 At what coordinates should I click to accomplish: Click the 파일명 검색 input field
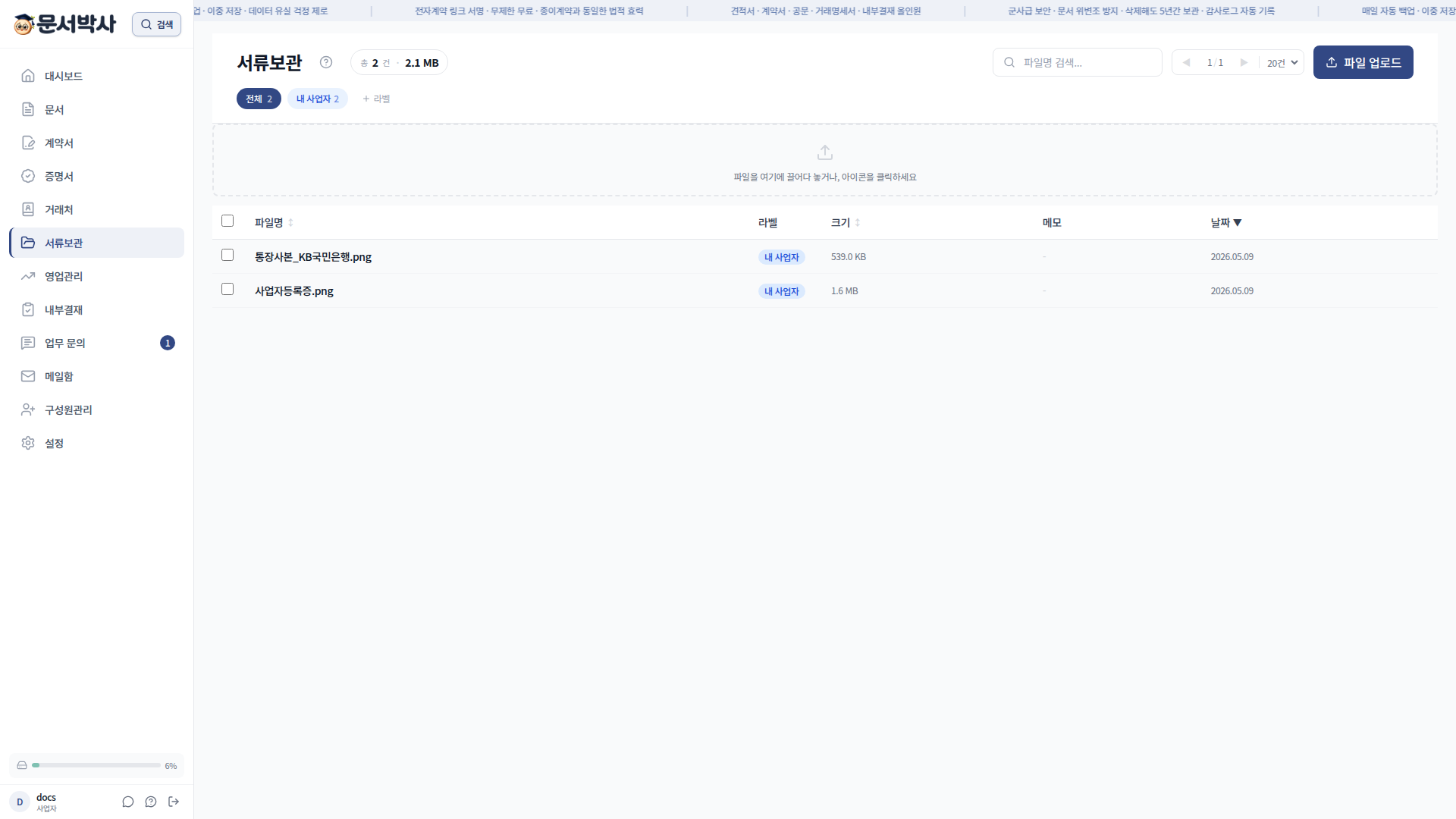(x=1078, y=62)
